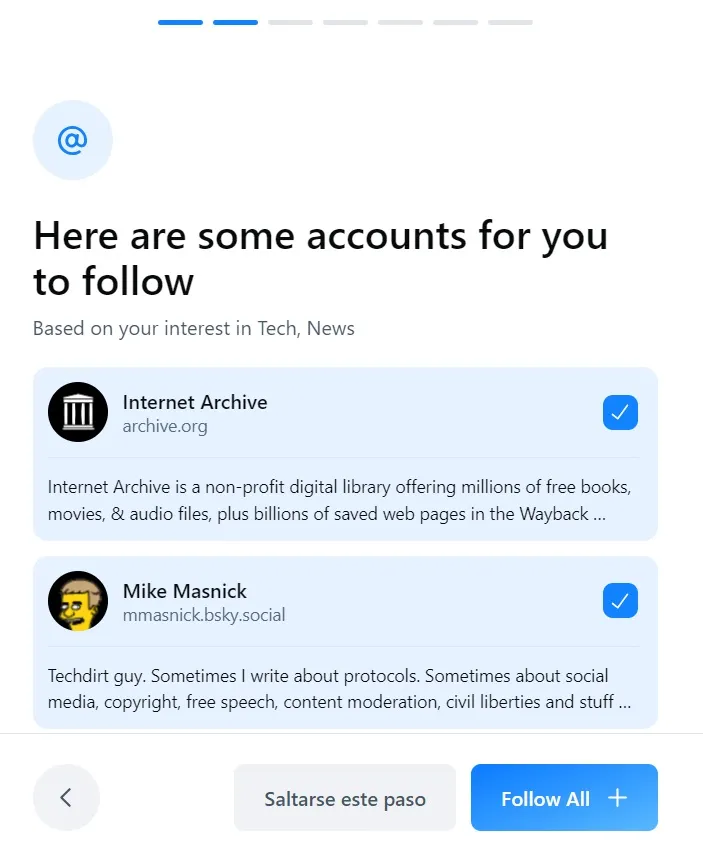Open the Internet Archive account name
Screen dimensions: 703x841
tap(195, 402)
